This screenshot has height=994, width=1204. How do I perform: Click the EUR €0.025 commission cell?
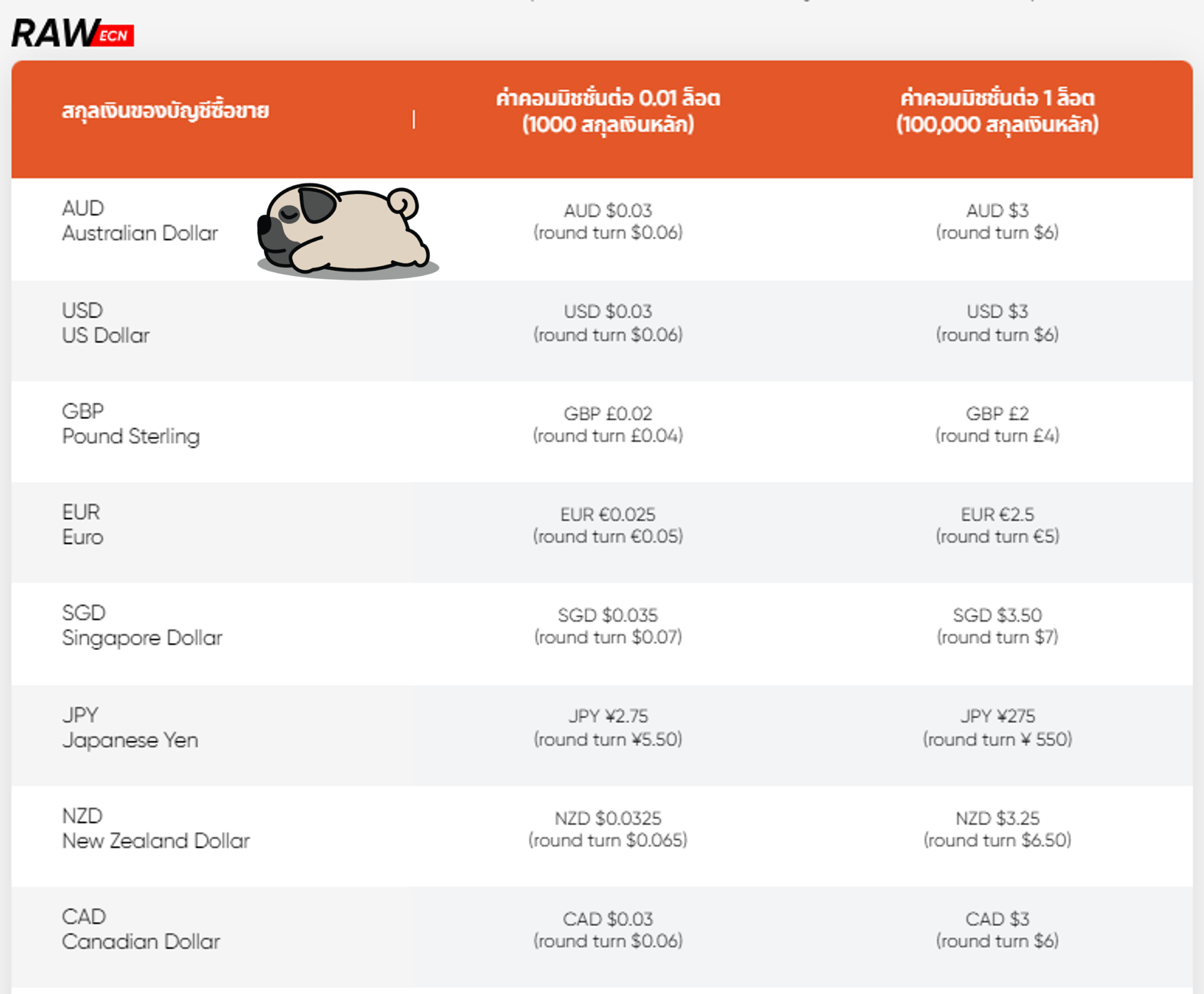point(607,525)
